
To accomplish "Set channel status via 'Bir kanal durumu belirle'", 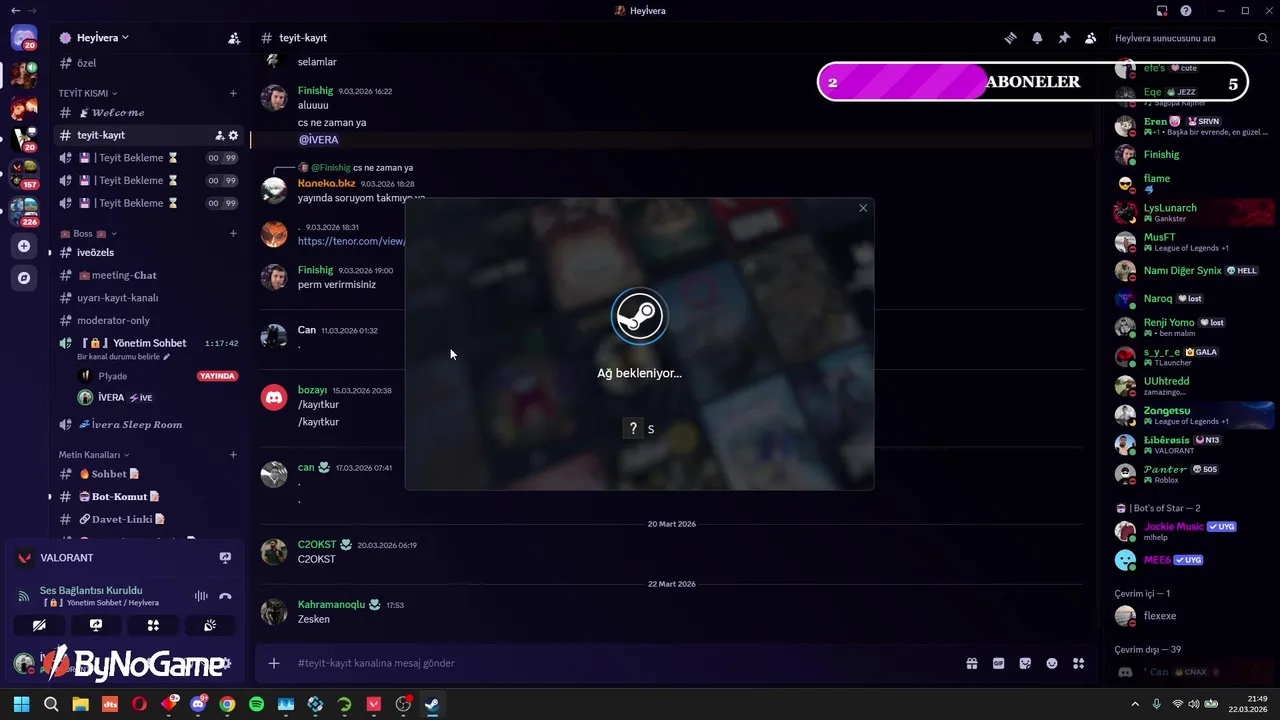I will tap(124, 357).
